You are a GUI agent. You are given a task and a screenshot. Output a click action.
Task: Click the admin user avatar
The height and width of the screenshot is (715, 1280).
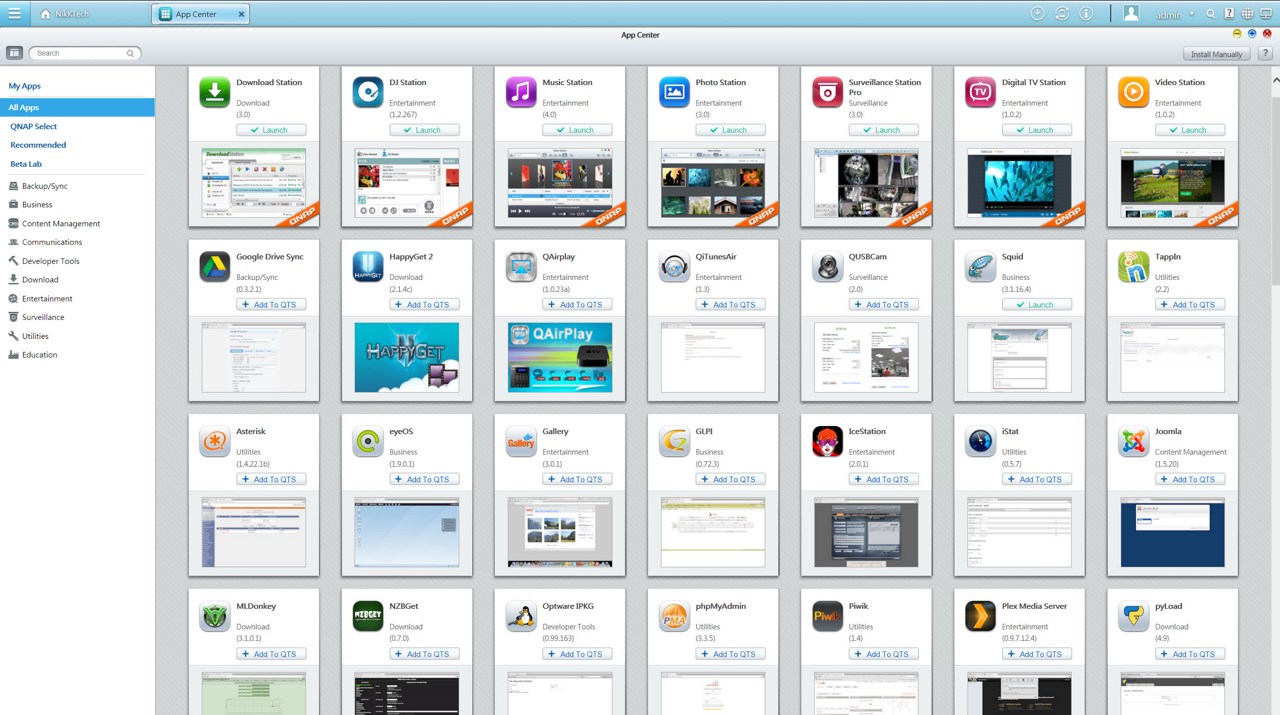point(1131,13)
